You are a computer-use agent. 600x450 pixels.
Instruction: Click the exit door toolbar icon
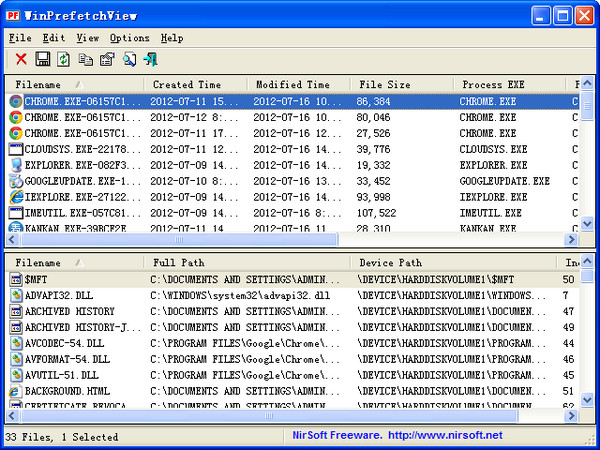point(150,60)
